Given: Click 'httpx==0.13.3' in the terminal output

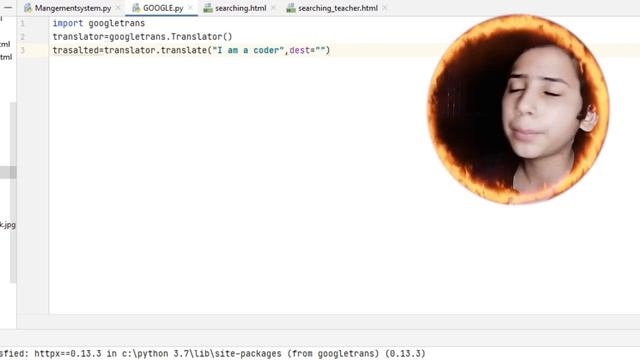Looking at the screenshot, I should [x=68, y=353].
